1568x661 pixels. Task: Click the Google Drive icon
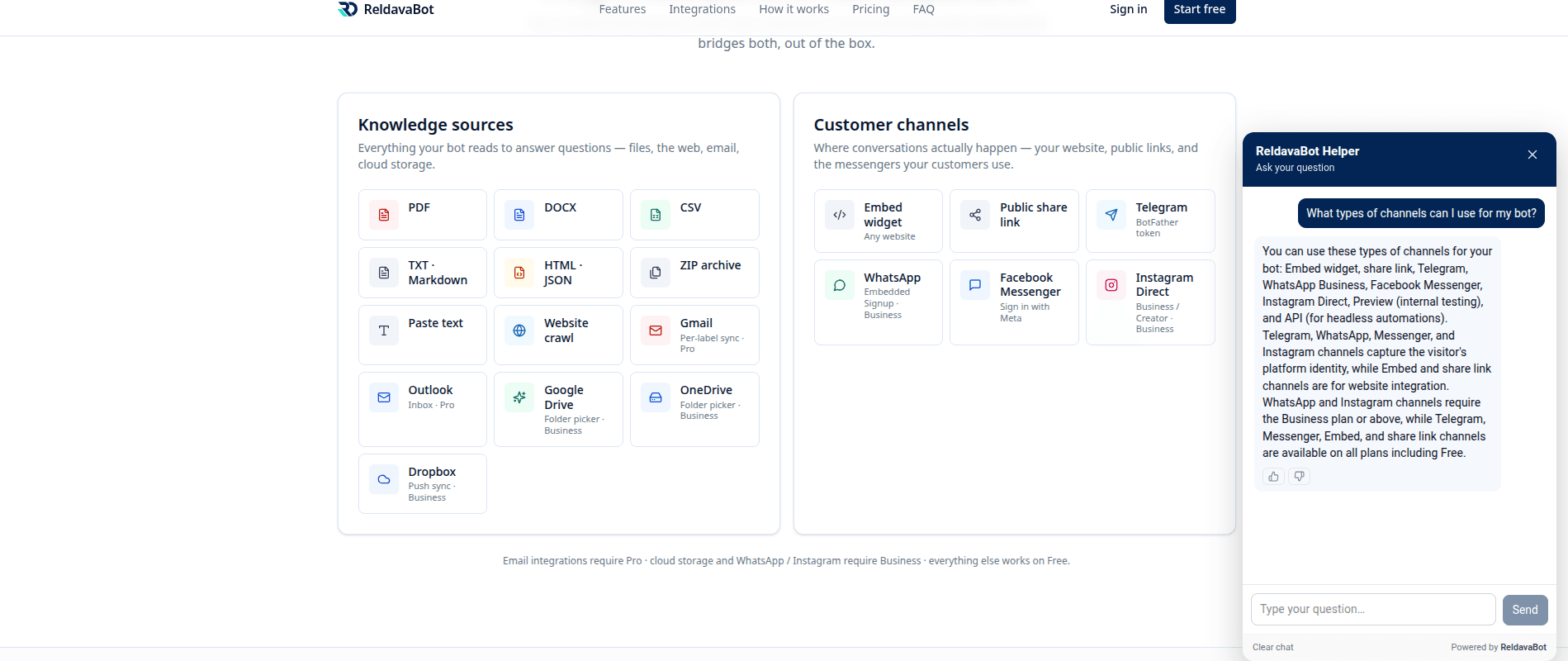[519, 397]
